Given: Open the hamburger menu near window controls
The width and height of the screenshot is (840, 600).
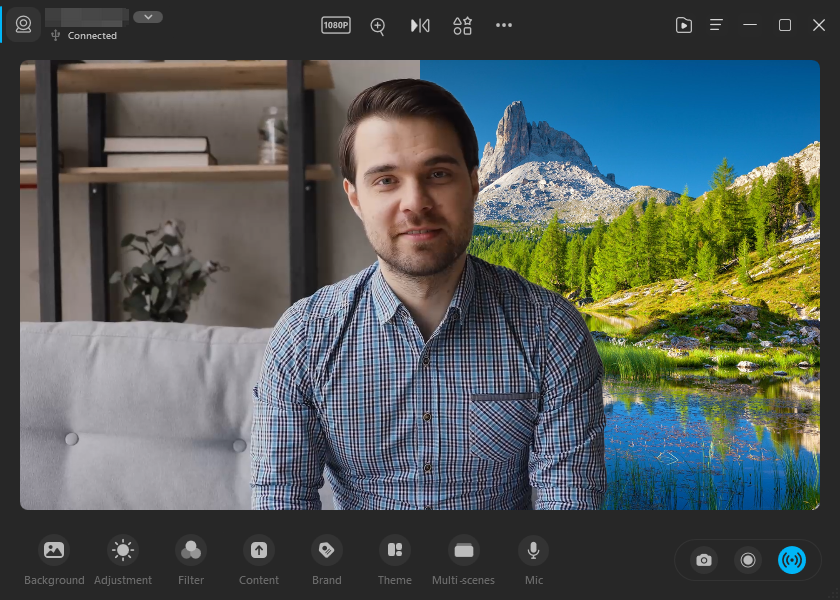Looking at the screenshot, I should click(x=716, y=25).
